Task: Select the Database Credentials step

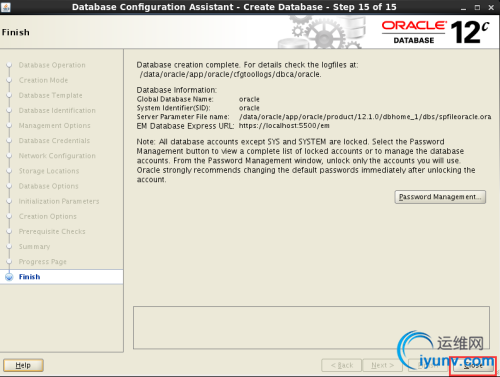Action: click(54, 140)
